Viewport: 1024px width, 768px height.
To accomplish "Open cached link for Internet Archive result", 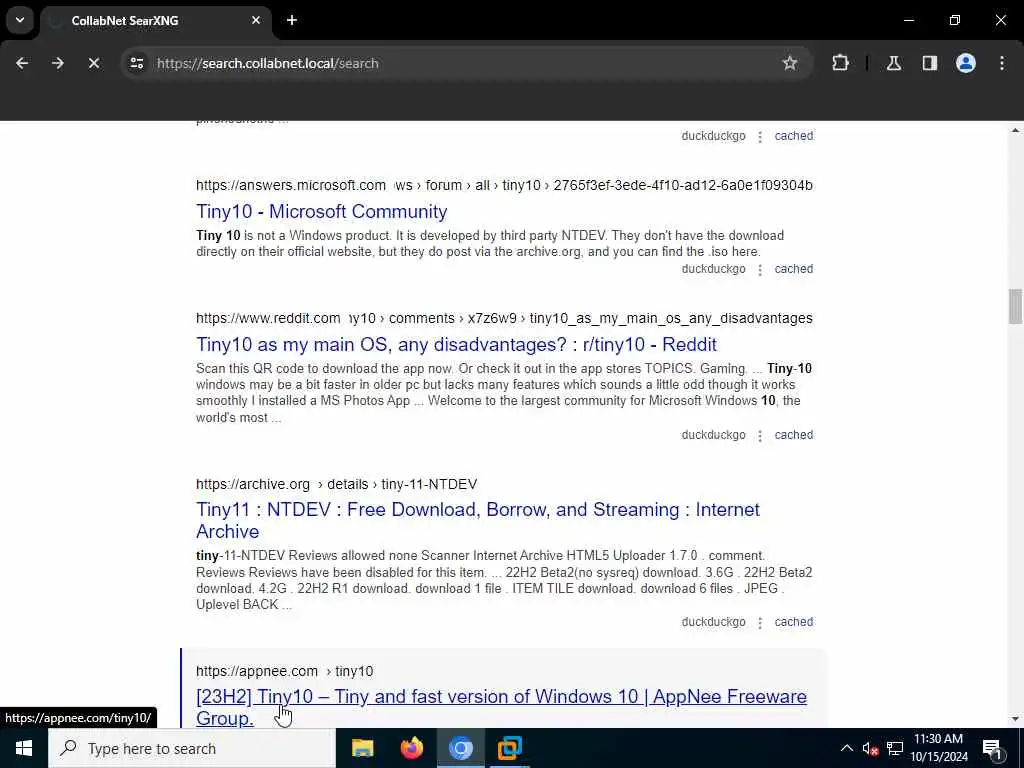I will pyautogui.click(x=793, y=622).
